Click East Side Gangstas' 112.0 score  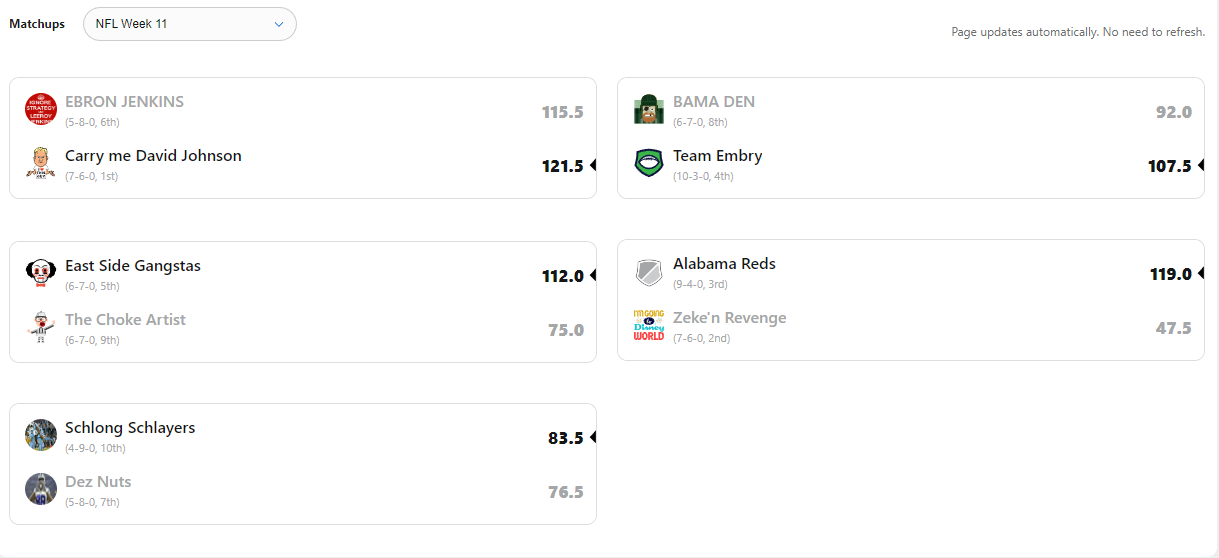pos(562,276)
